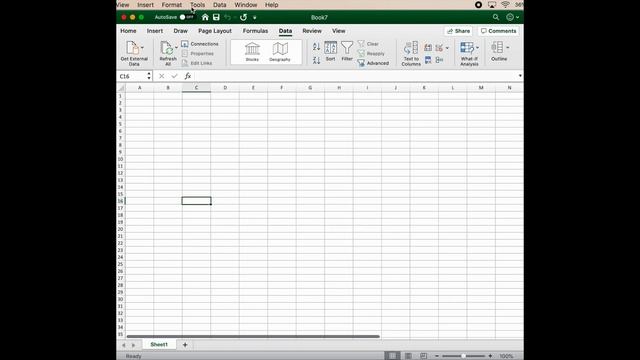Click the Save disk icon

coord(216,17)
